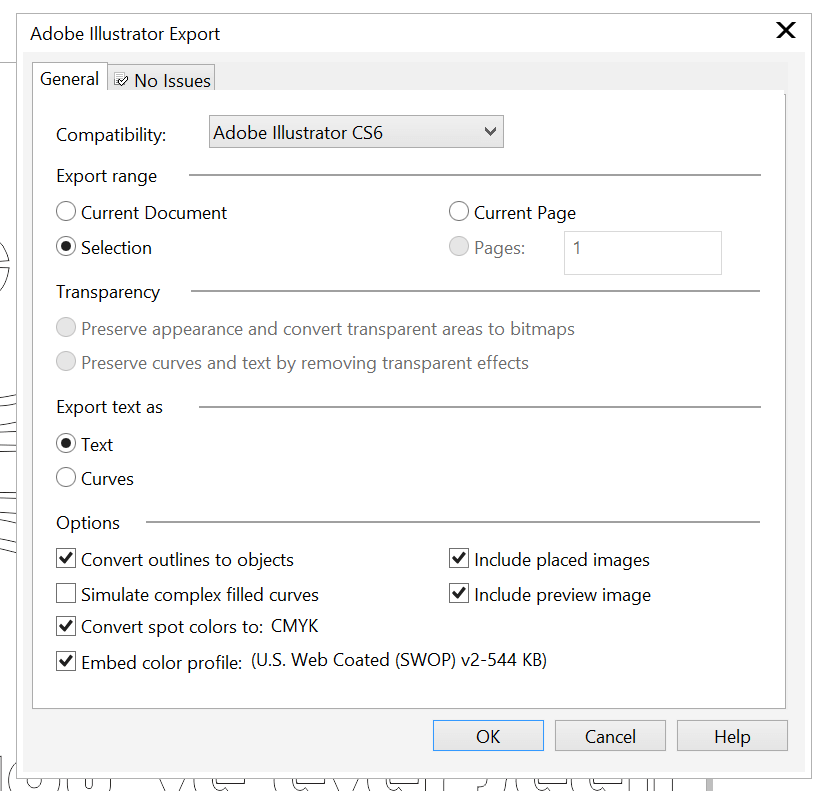Select the Pages radio button

(458, 246)
